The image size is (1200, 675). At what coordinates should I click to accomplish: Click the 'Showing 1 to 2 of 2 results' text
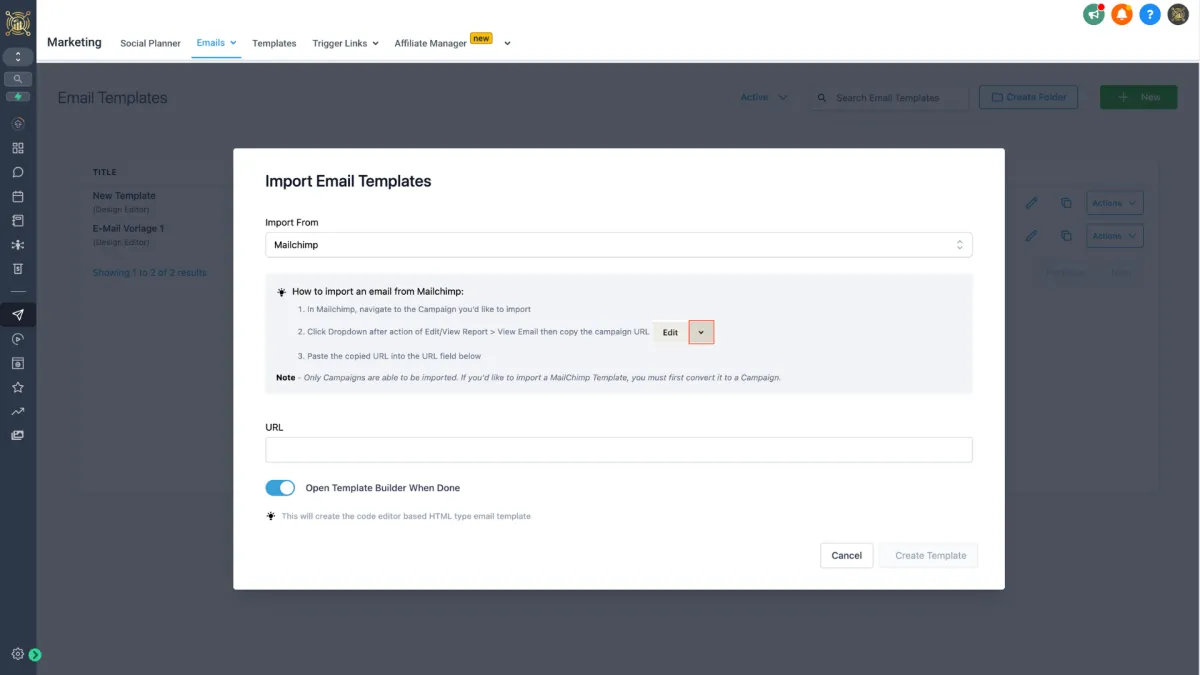(150, 273)
